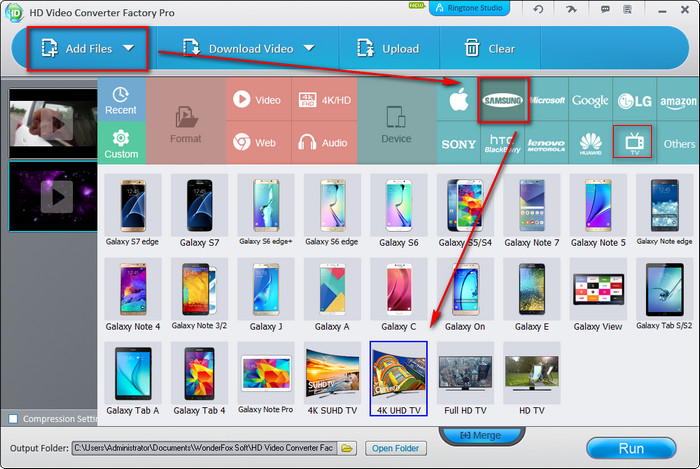Pick the Galaxy A preset
The width and height of the screenshot is (700, 469).
332,295
